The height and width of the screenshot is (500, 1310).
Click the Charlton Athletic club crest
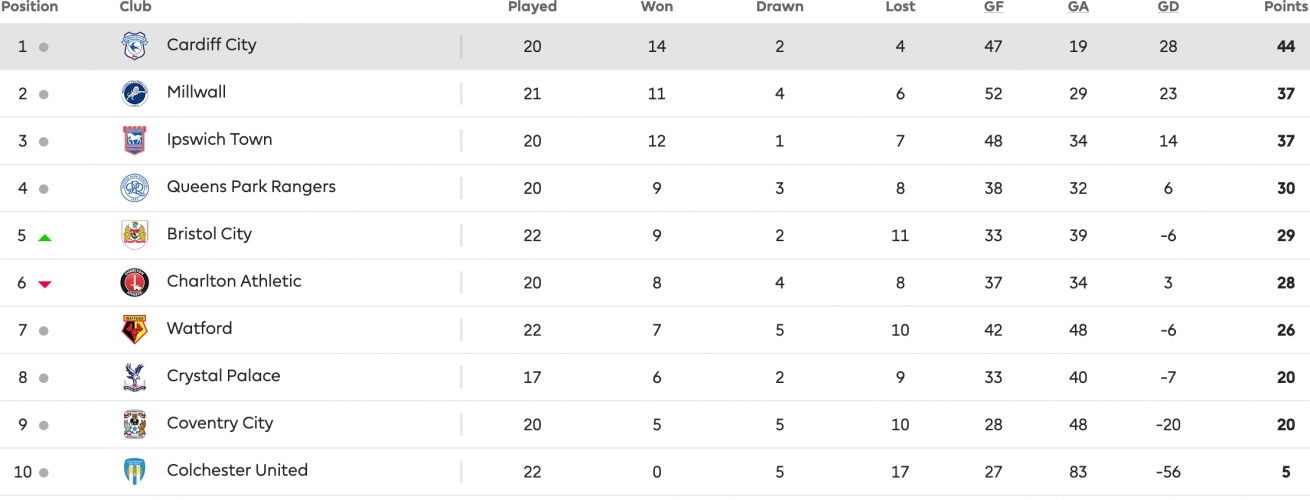coord(134,283)
